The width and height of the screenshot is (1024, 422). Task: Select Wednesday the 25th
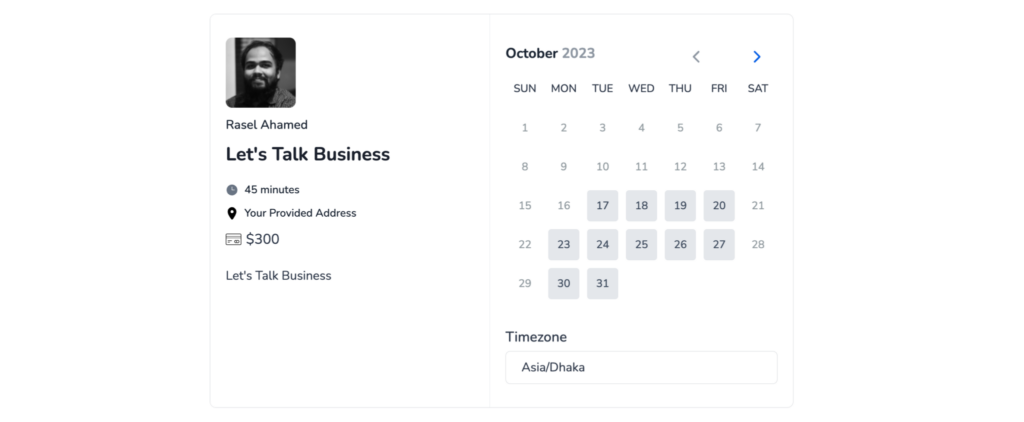pyautogui.click(x=641, y=245)
